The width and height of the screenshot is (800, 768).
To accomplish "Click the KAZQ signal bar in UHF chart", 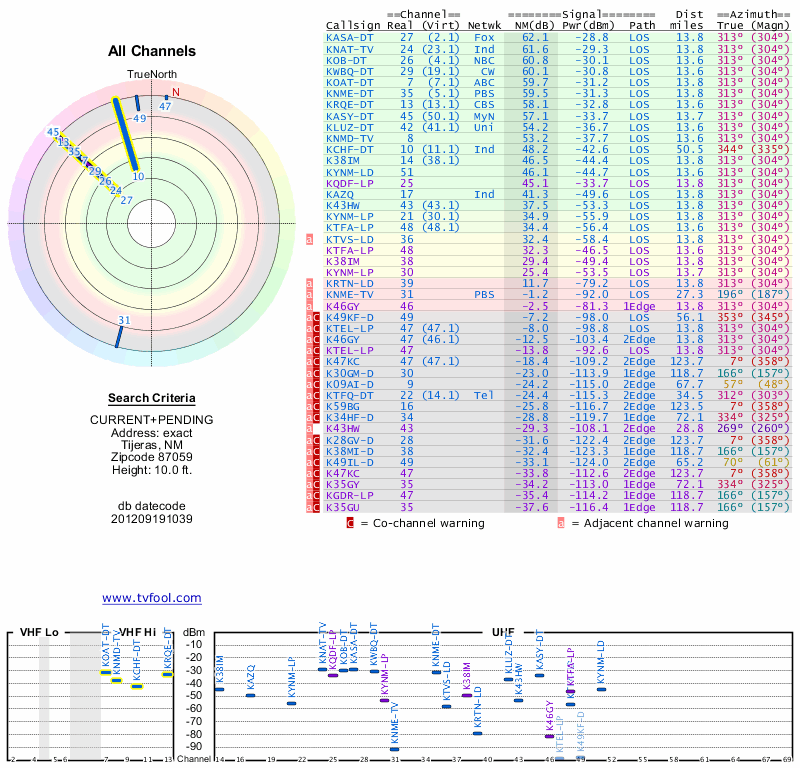I will coord(251,695).
